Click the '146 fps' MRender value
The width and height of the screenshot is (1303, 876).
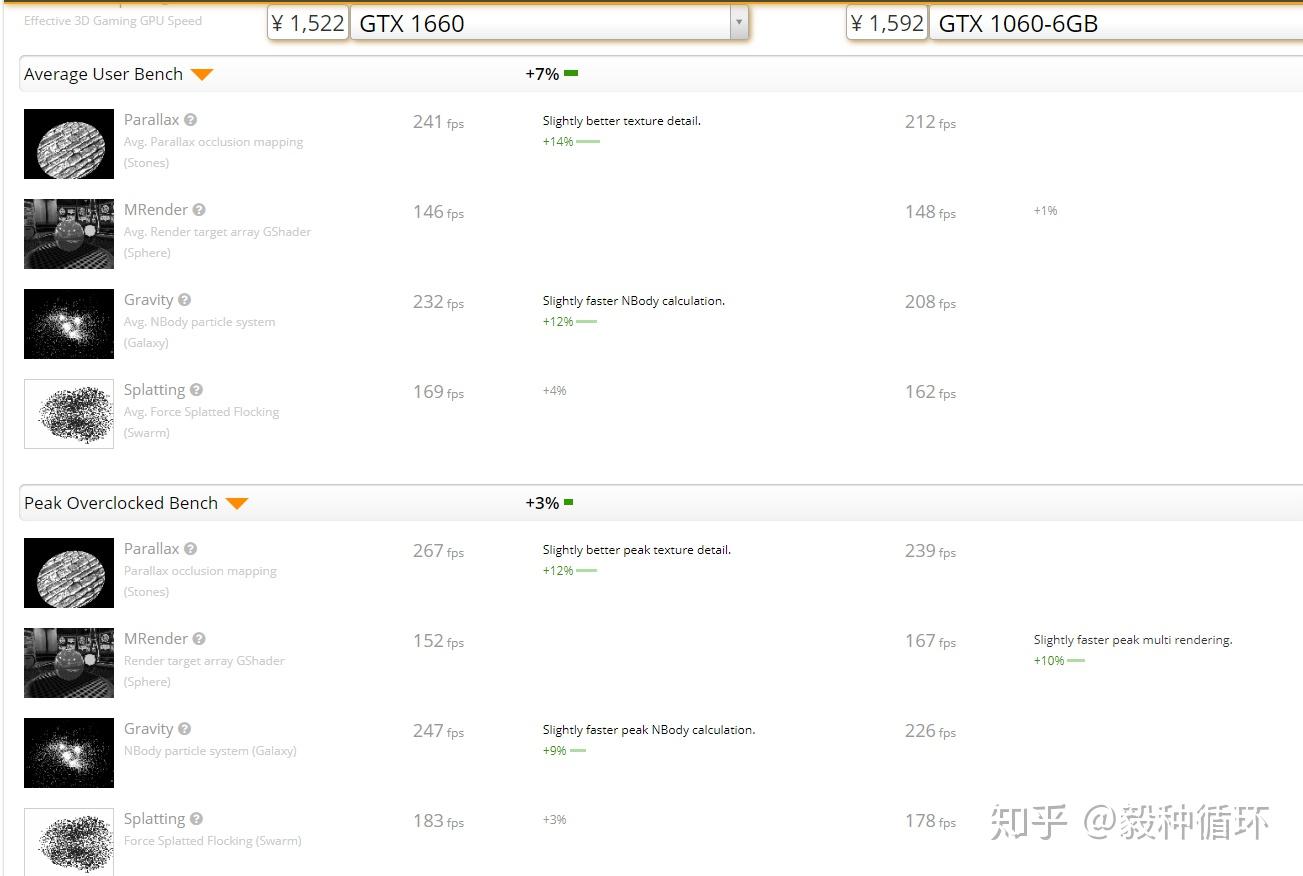(438, 212)
